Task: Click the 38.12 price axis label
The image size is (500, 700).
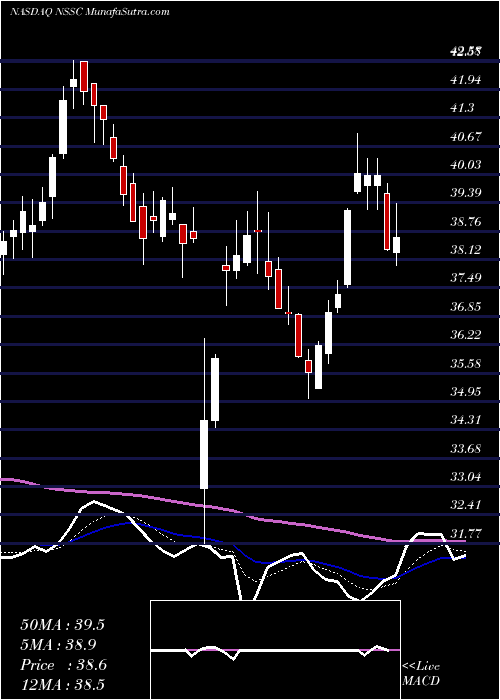Action: [466, 250]
